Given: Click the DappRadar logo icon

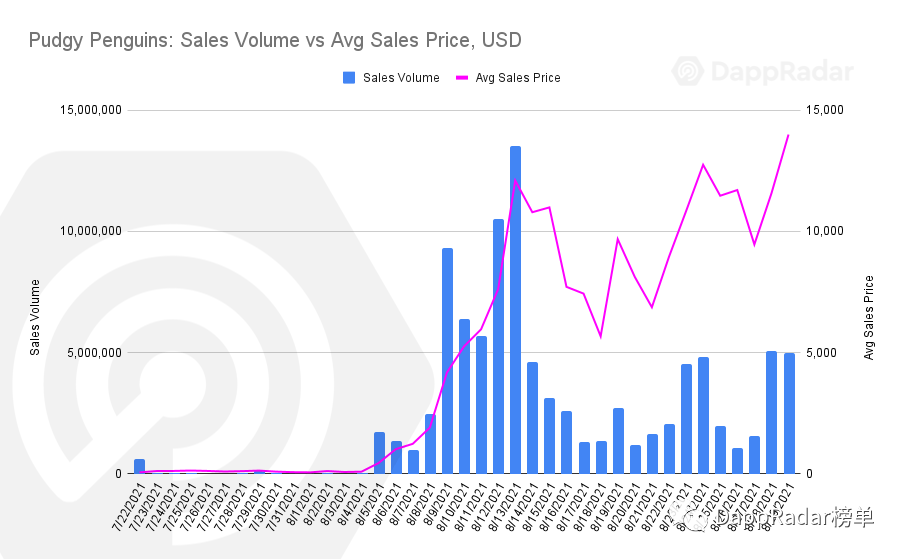Looking at the screenshot, I should pyautogui.click(x=692, y=72).
